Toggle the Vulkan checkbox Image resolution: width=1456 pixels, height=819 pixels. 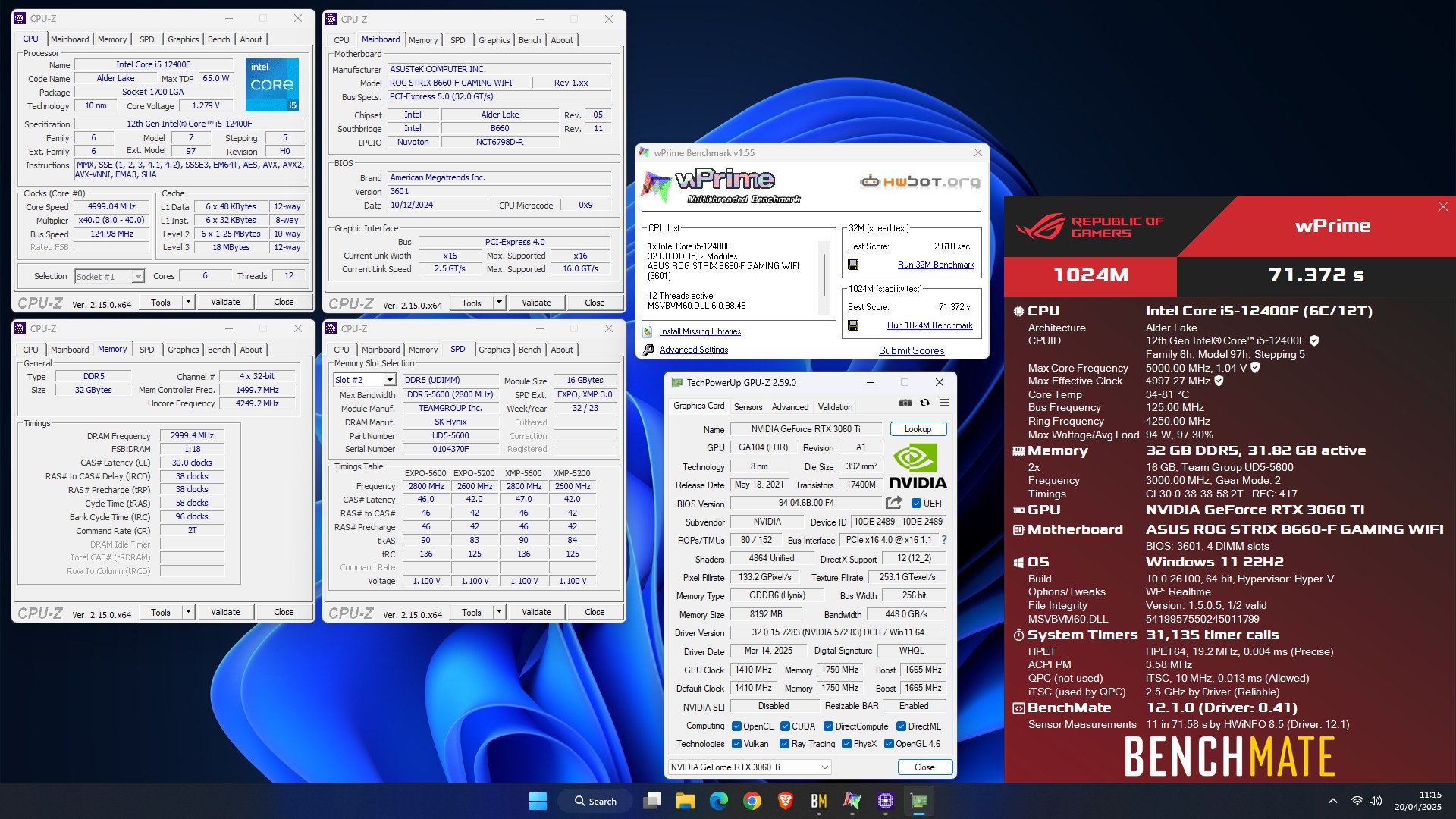coord(736,744)
